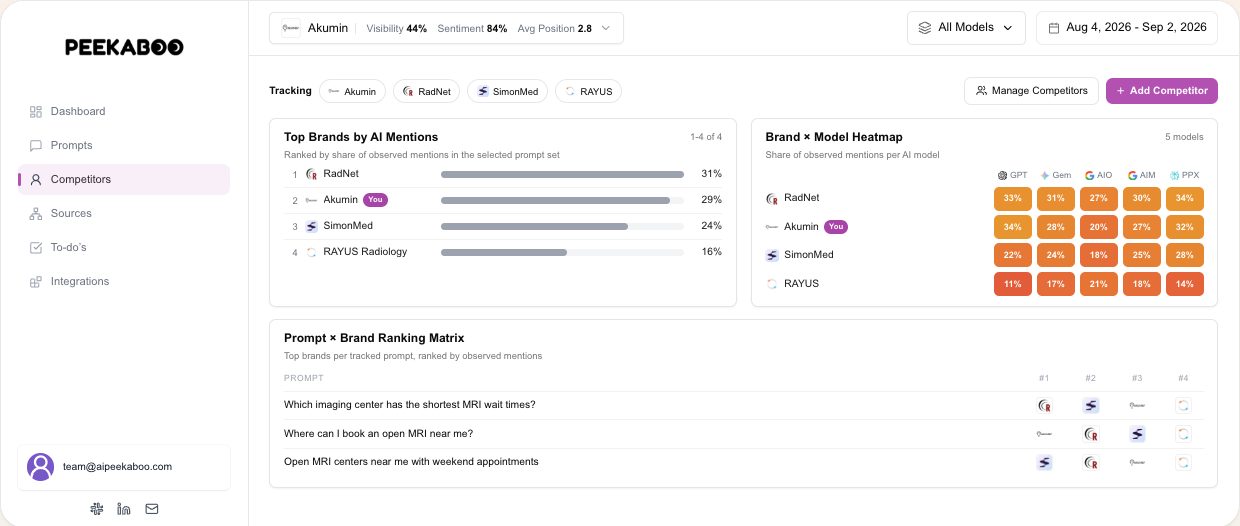1240x526 pixels.
Task: Click prompt 'Where can I book an open MRI near me?'
Action: pos(379,434)
